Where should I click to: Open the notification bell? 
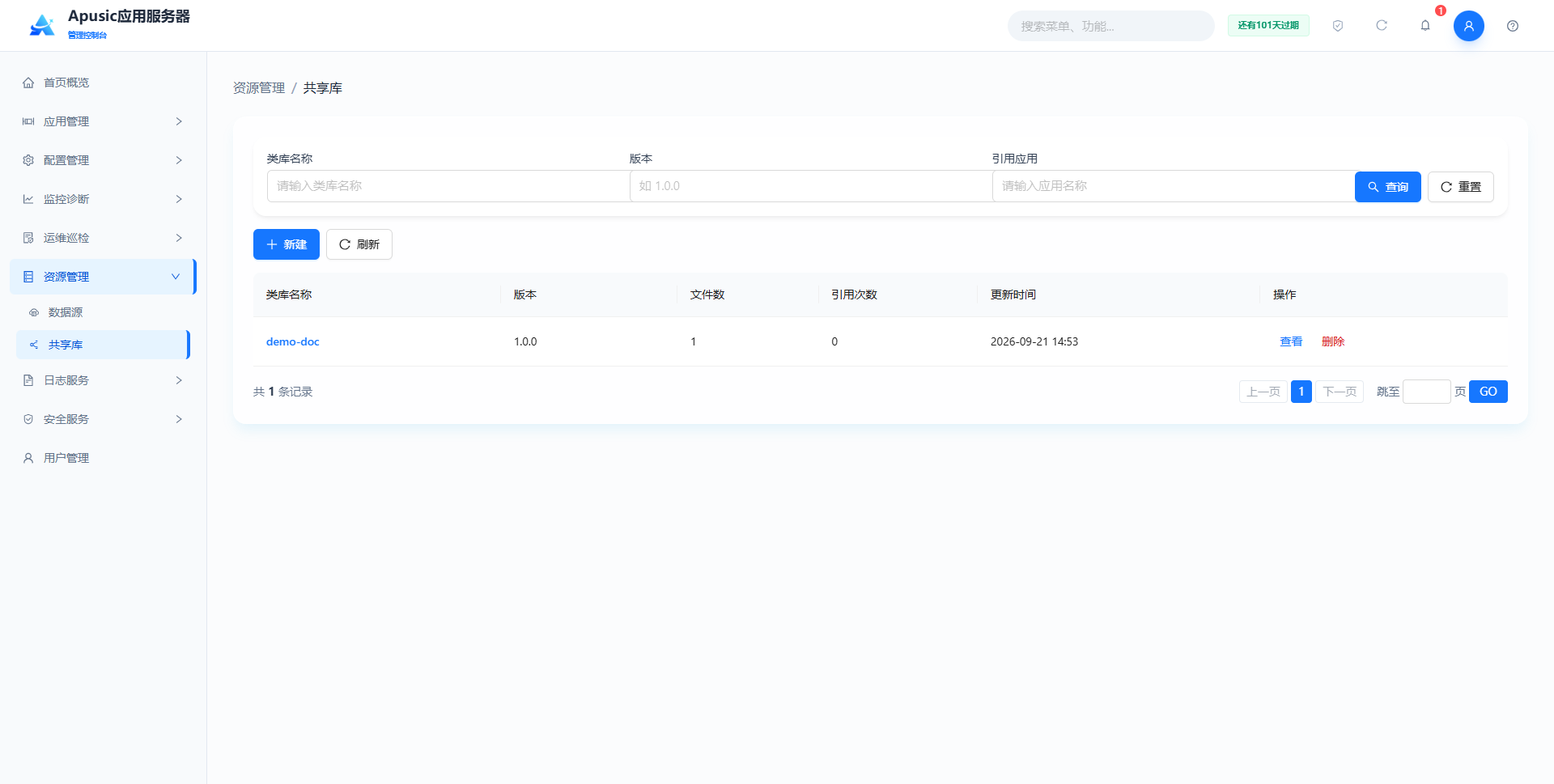click(1425, 26)
